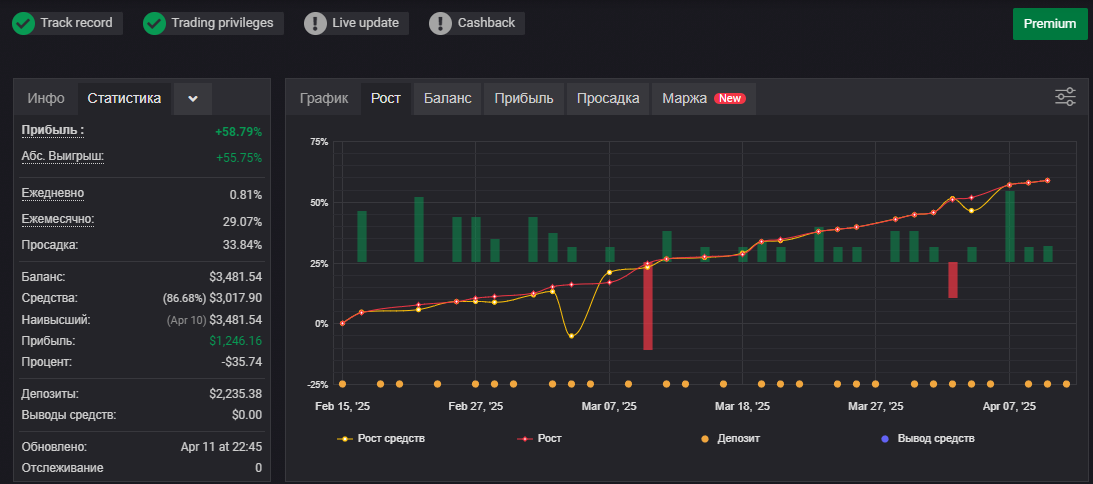Click the red New badge on Маржа
The image size is (1093, 484).
730,98
